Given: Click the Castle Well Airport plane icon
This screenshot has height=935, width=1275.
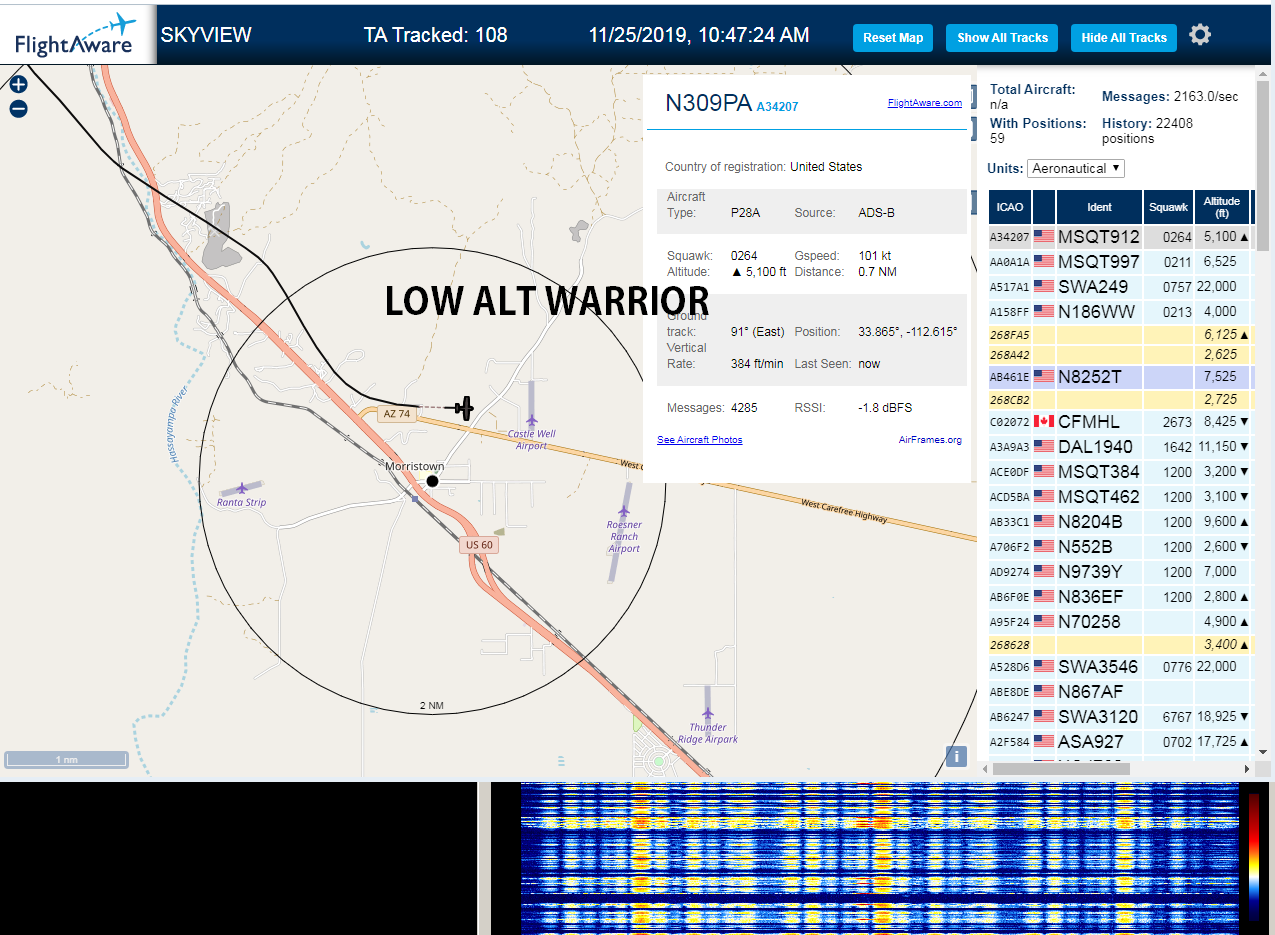Looking at the screenshot, I should (532, 420).
